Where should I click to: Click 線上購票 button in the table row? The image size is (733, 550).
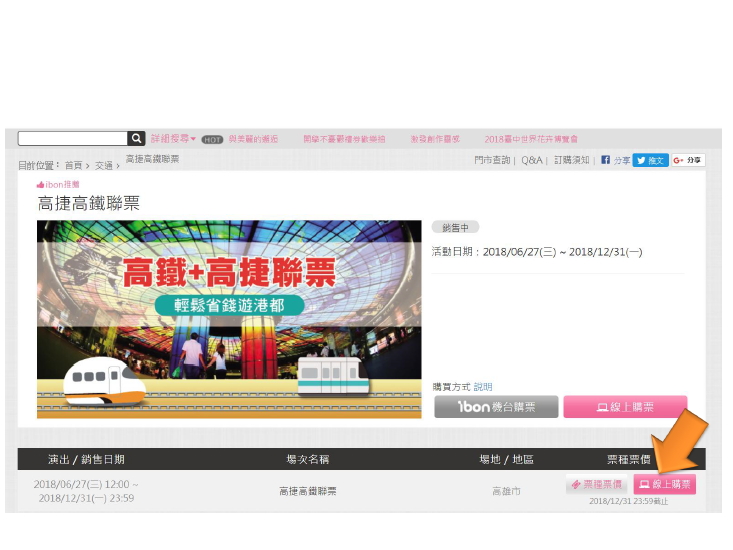coord(665,485)
